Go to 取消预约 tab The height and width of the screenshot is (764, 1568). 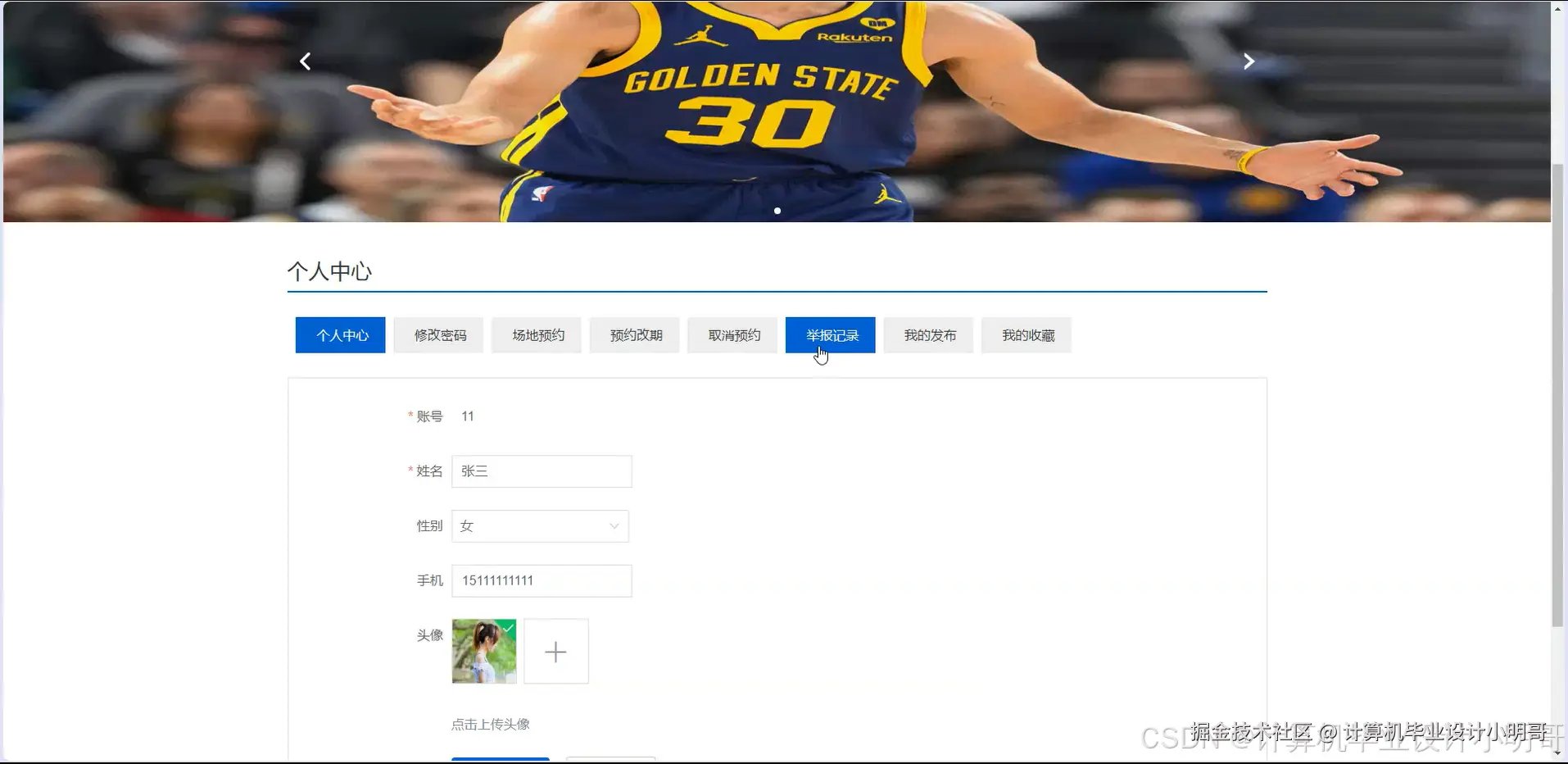point(732,335)
